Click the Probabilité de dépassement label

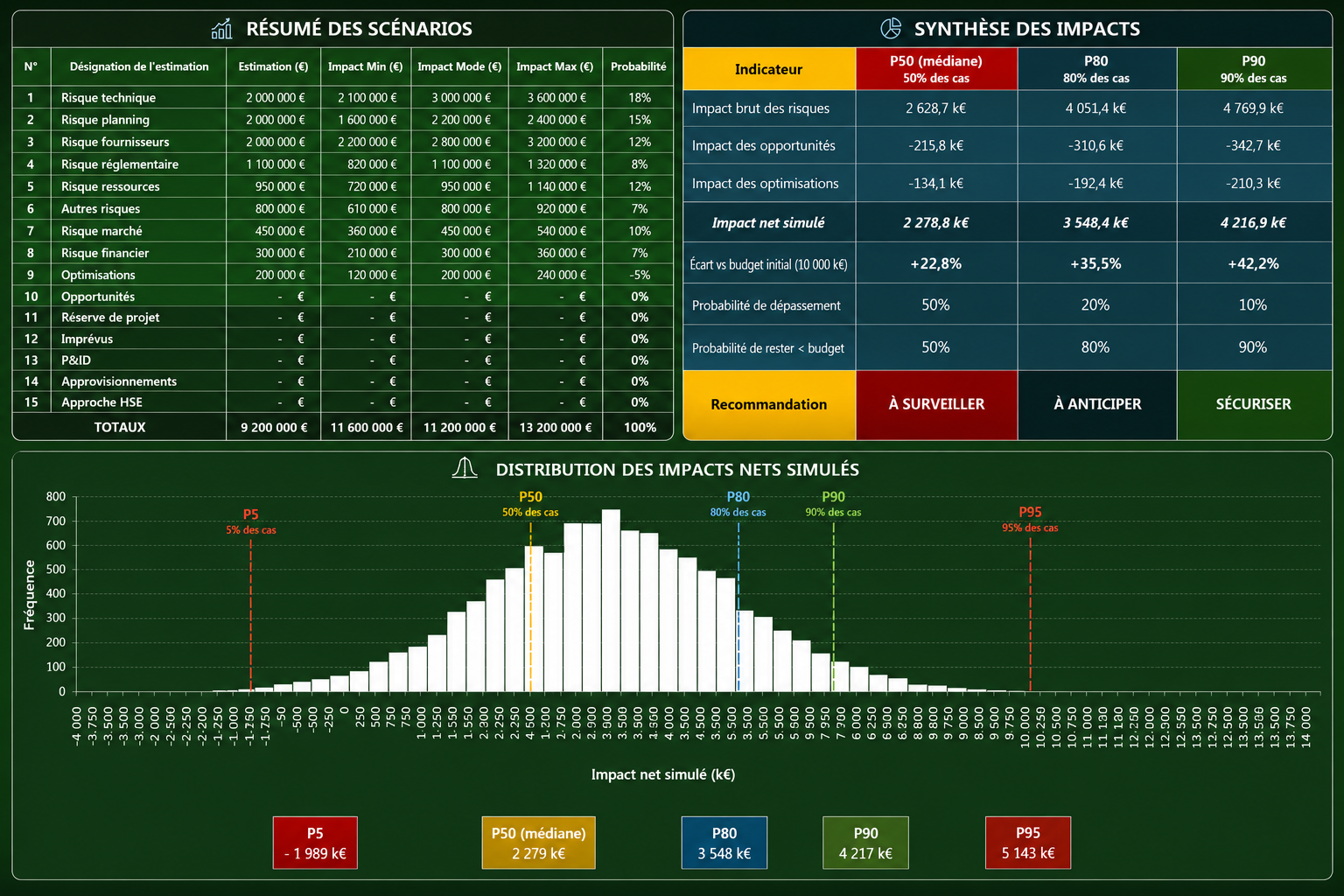766,305
